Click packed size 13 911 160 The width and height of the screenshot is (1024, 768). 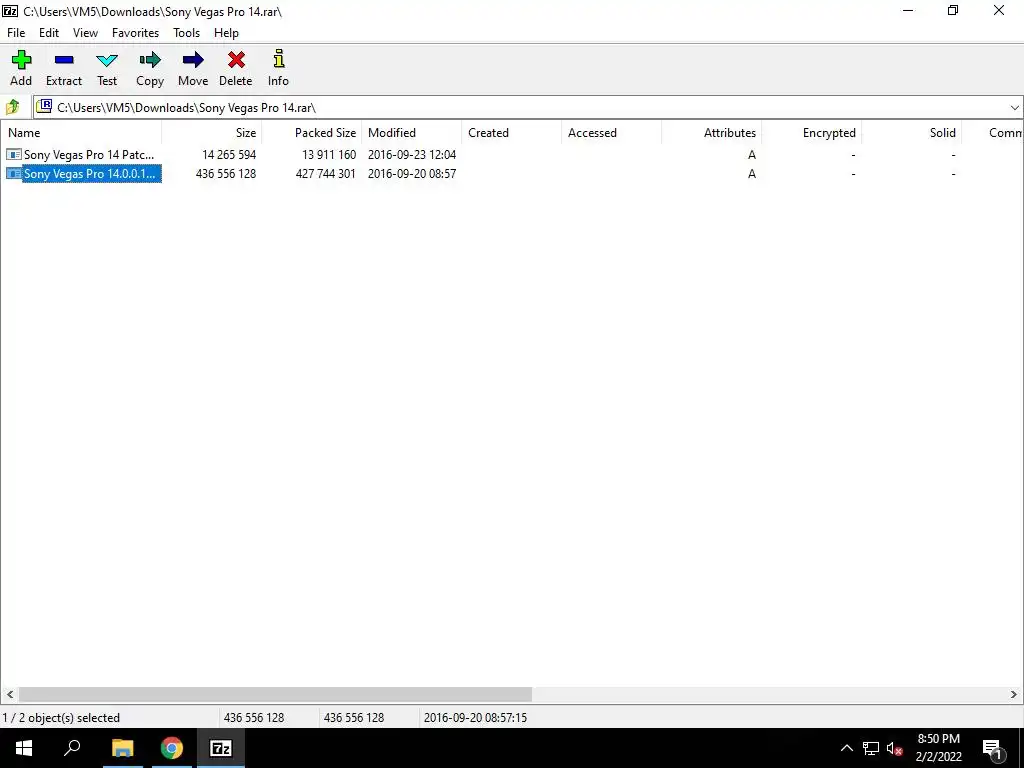coord(329,155)
